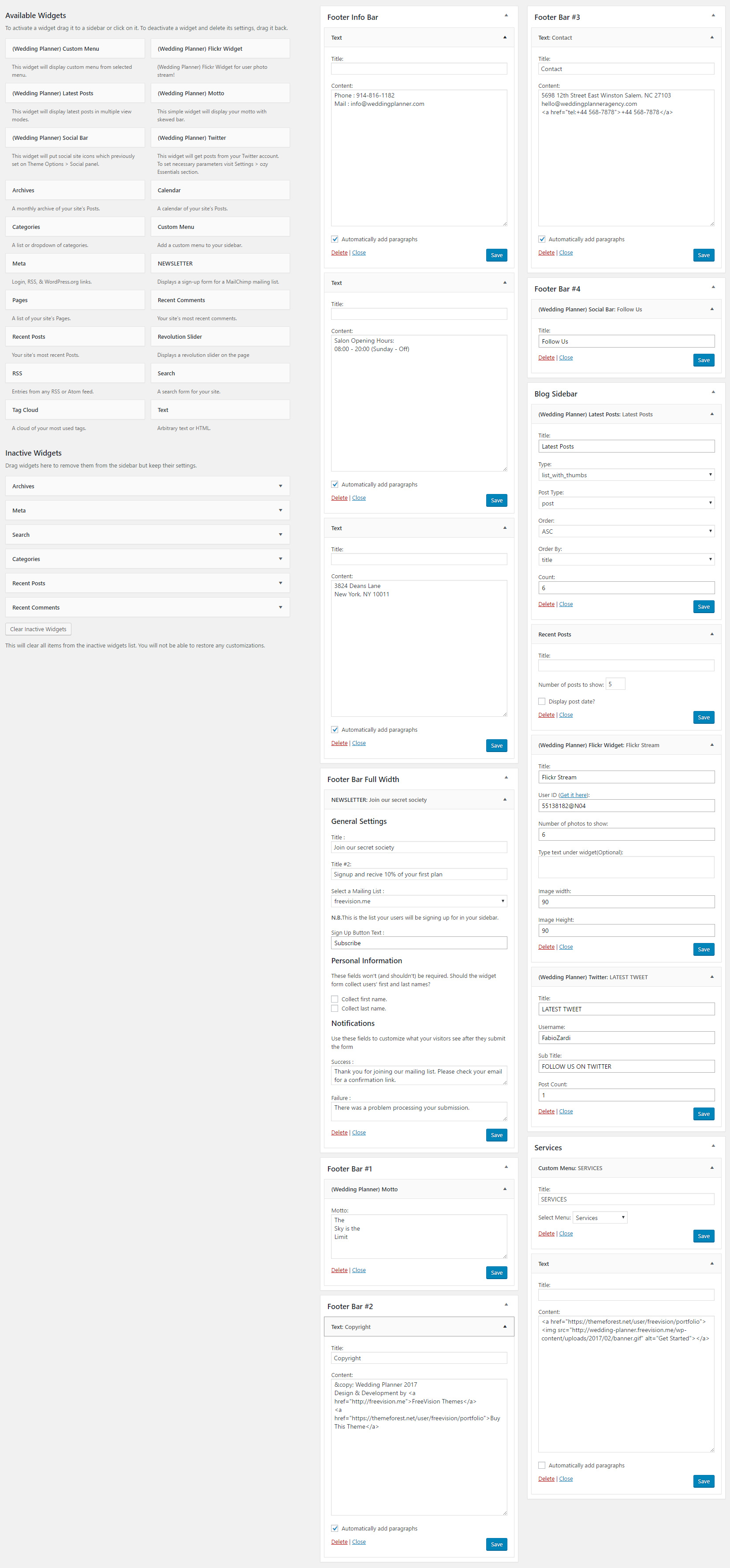The image size is (730, 1568).
Task: Open the Select Menu dropdown showing Services
Action: (599, 1218)
